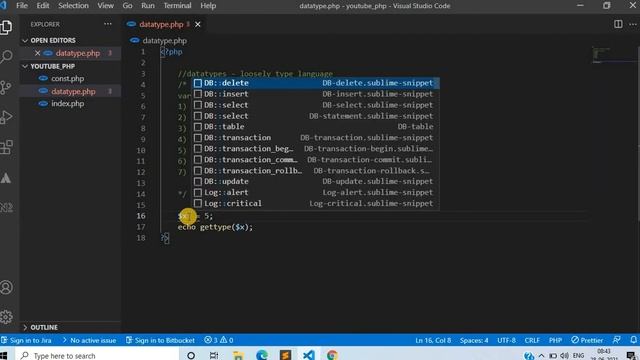The height and width of the screenshot is (360, 640).
Task: Close the datatype.php editor tab
Action: (x=198, y=24)
